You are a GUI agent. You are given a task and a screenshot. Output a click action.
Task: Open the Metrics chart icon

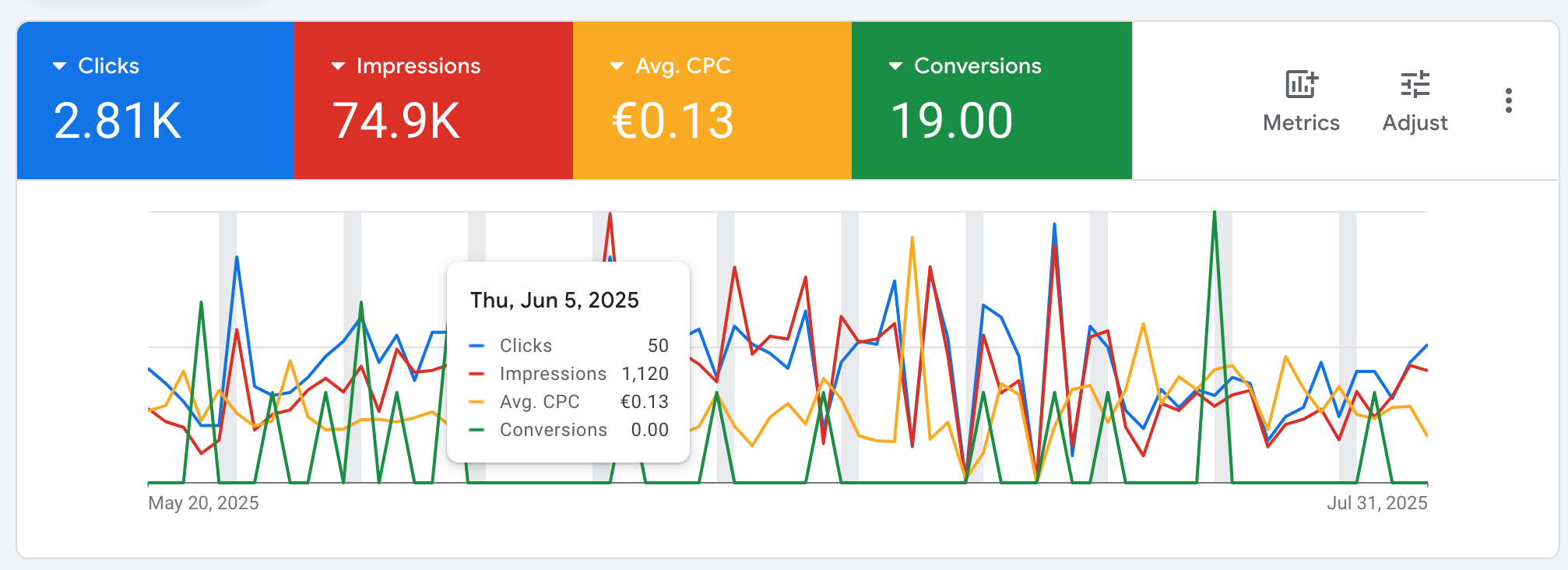point(1301,84)
